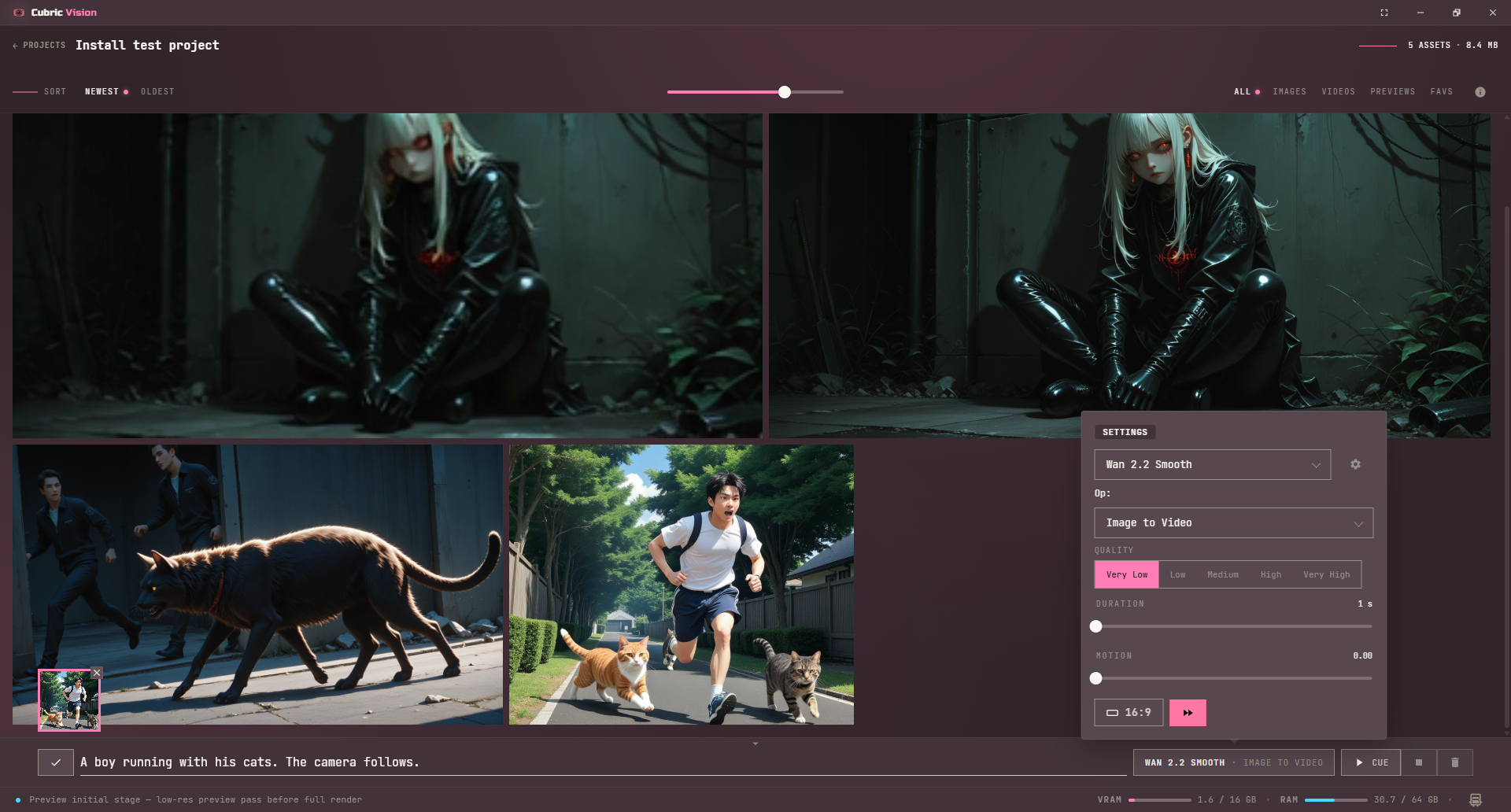Click the stop square button
This screenshot has height=812, width=1511.
coord(1419,762)
